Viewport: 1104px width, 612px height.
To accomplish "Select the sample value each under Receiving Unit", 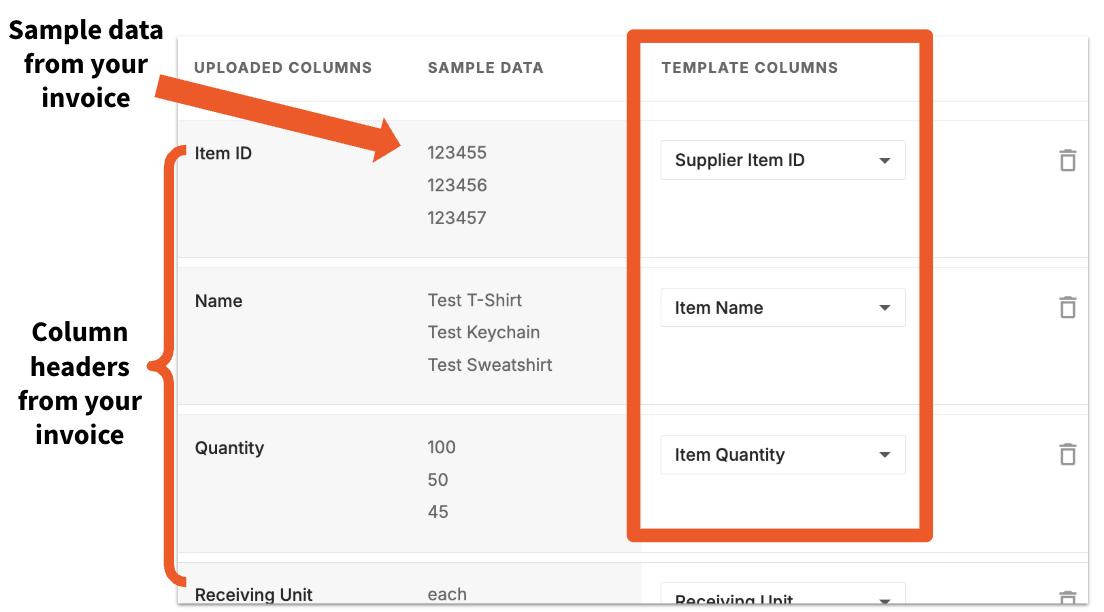I will pos(446,594).
